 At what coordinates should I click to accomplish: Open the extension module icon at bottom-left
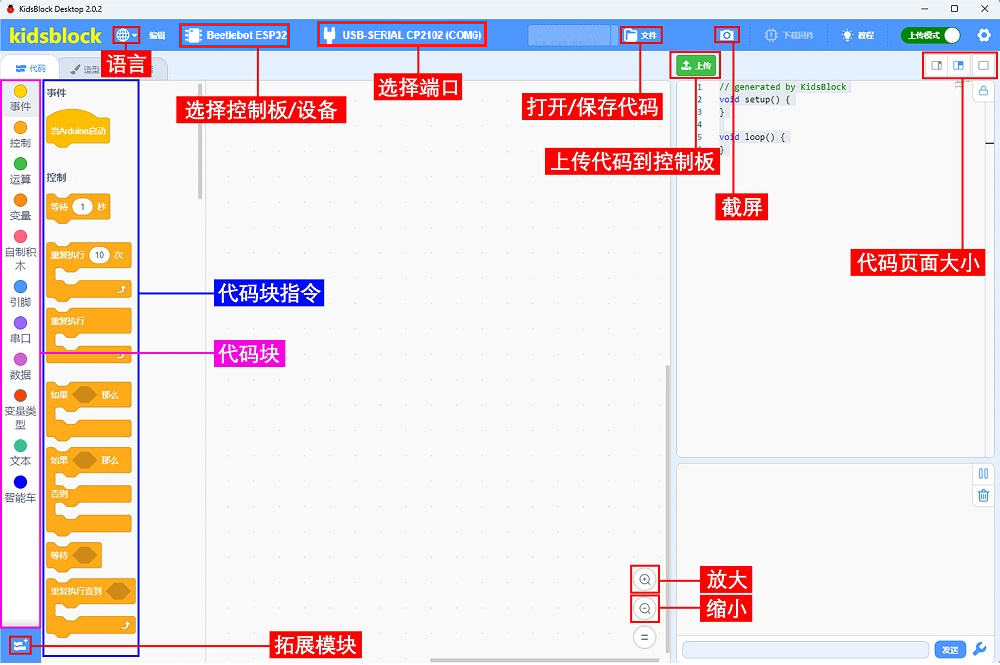(20, 645)
